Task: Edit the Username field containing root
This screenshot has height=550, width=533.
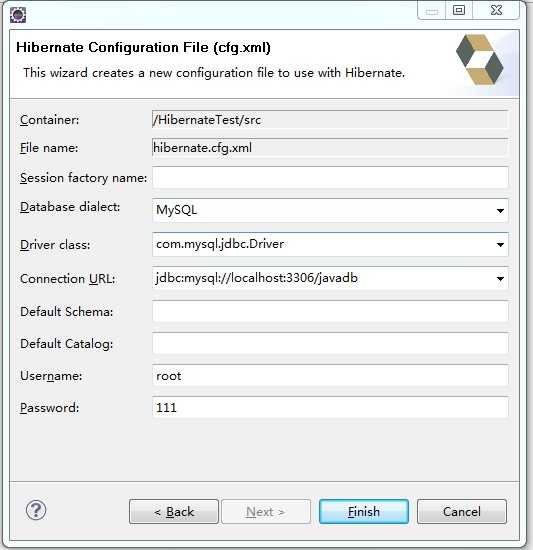Action: pos(330,376)
